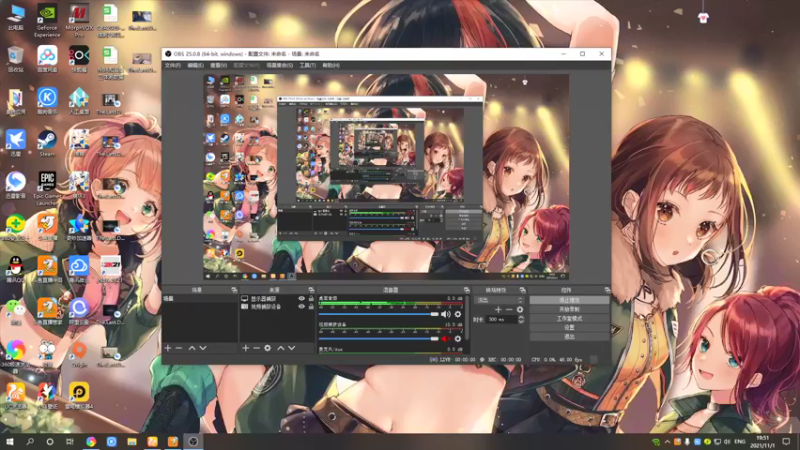Move the scene down with the arrow
800x450 pixels.
click(203, 348)
